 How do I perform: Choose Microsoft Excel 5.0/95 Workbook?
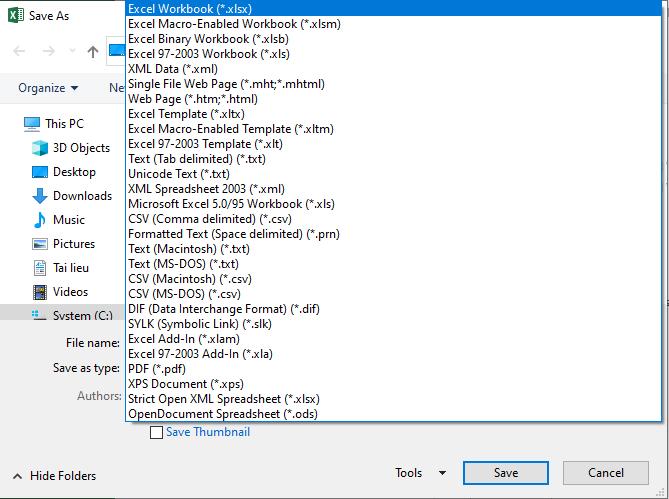pyautogui.click(x=393, y=204)
